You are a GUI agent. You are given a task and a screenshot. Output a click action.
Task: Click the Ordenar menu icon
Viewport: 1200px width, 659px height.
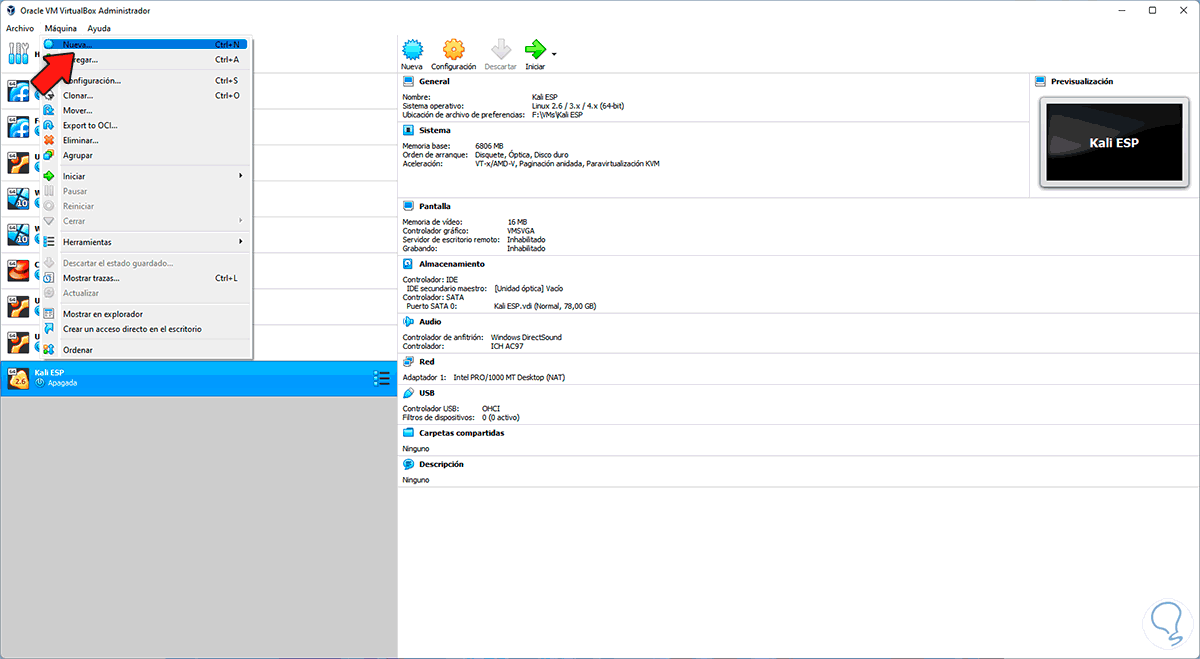[x=49, y=350]
